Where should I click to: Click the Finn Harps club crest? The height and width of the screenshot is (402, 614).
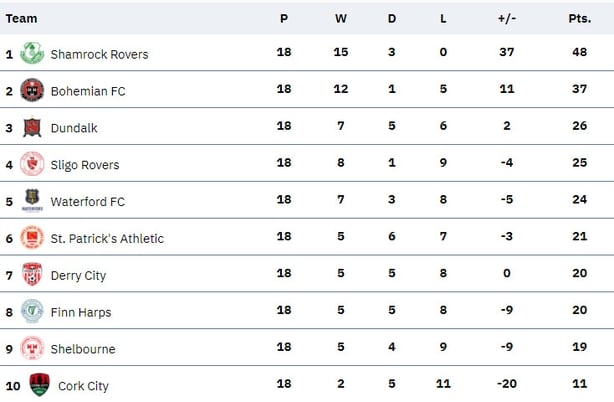[x=32, y=312]
